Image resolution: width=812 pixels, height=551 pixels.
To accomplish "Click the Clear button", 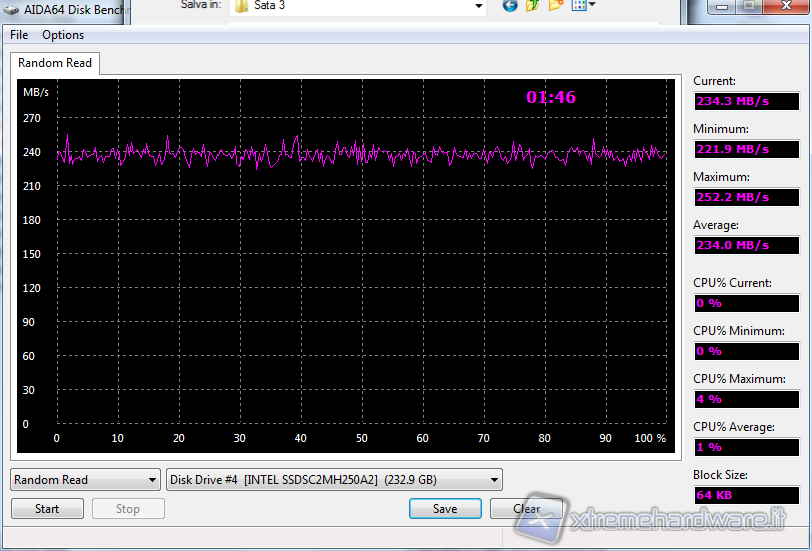I will pyautogui.click(x=526, y=509).
